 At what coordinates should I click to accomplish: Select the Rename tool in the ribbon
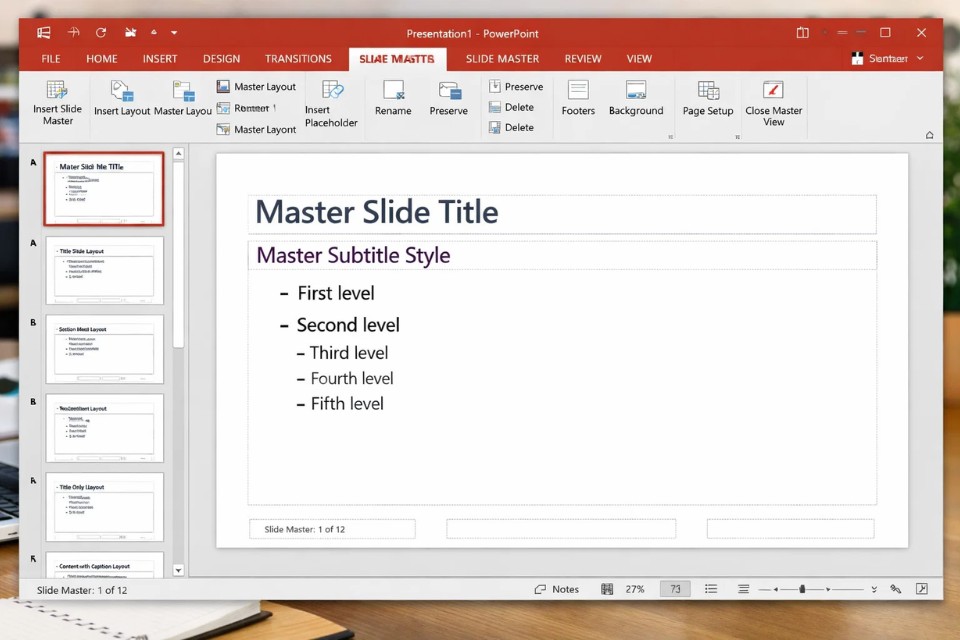click(393, 98)
